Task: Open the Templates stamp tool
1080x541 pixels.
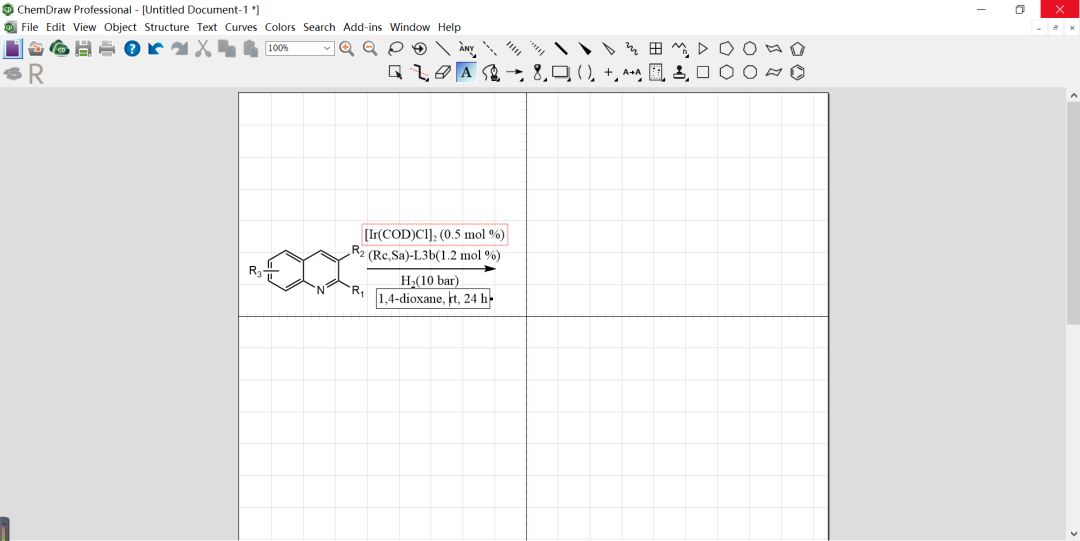Action: pyautogui.click(x=681, y=72)
